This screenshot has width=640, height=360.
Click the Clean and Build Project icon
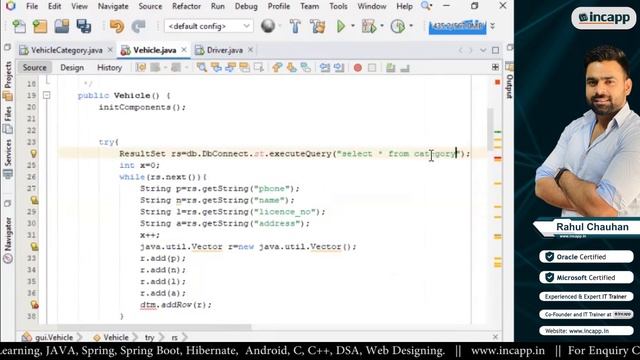(x=318, y=27)
